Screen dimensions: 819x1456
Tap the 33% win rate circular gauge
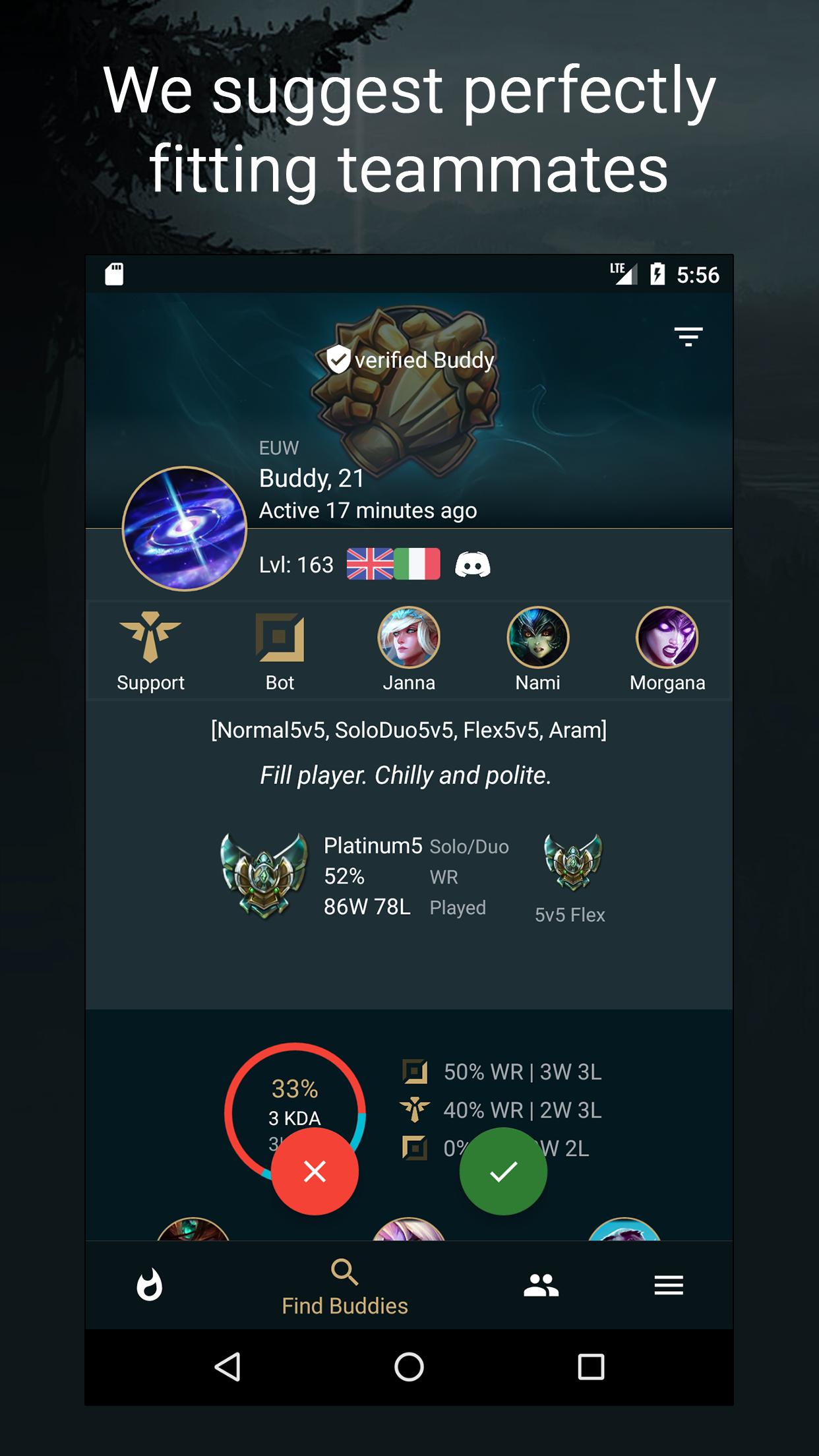[295, 1113]
